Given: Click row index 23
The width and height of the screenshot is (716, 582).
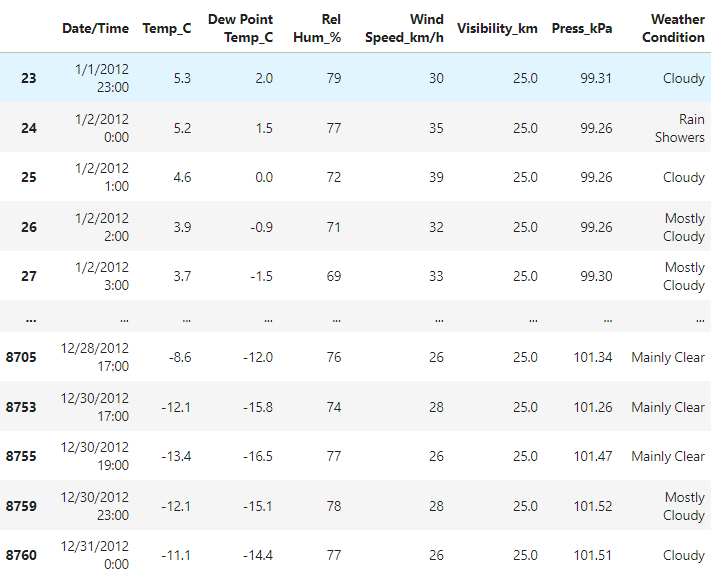Looking at the screenshot, I should click(x=29, y=78).
